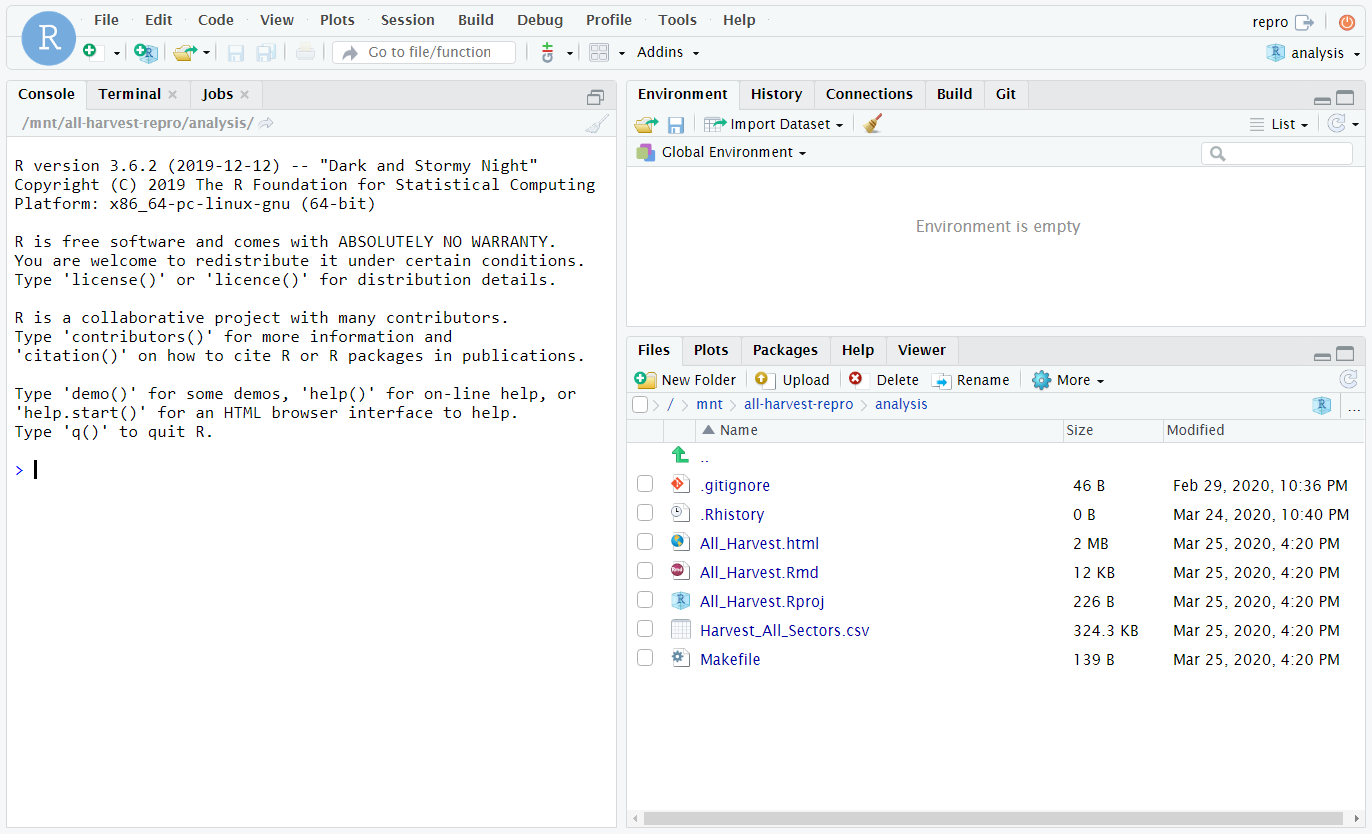This screenshot has height=834, width=1372.
Task: Click the New Folder button
Action: pyautogui.click(x=685, y=380)
